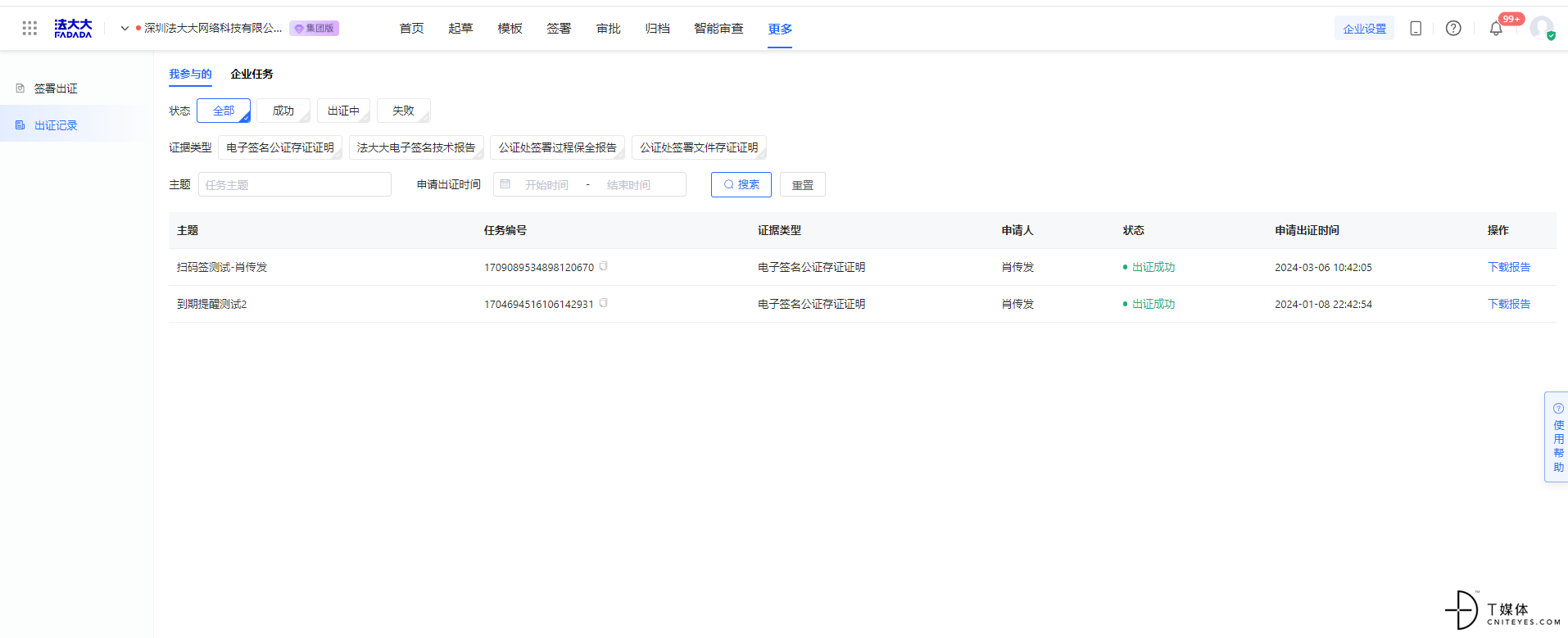The width and height of the screenshot is (1568, 638).
Task: Open the user avatar menu
Action: [x=1542, y=28]
